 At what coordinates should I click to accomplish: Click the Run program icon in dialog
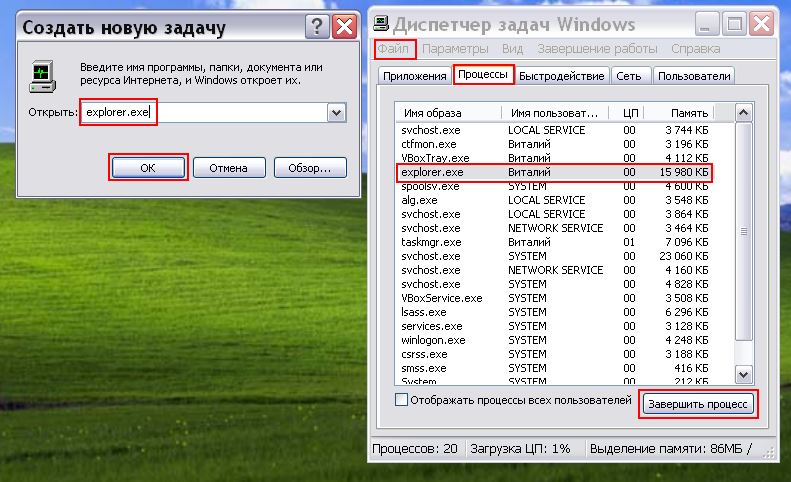(42, 77)
